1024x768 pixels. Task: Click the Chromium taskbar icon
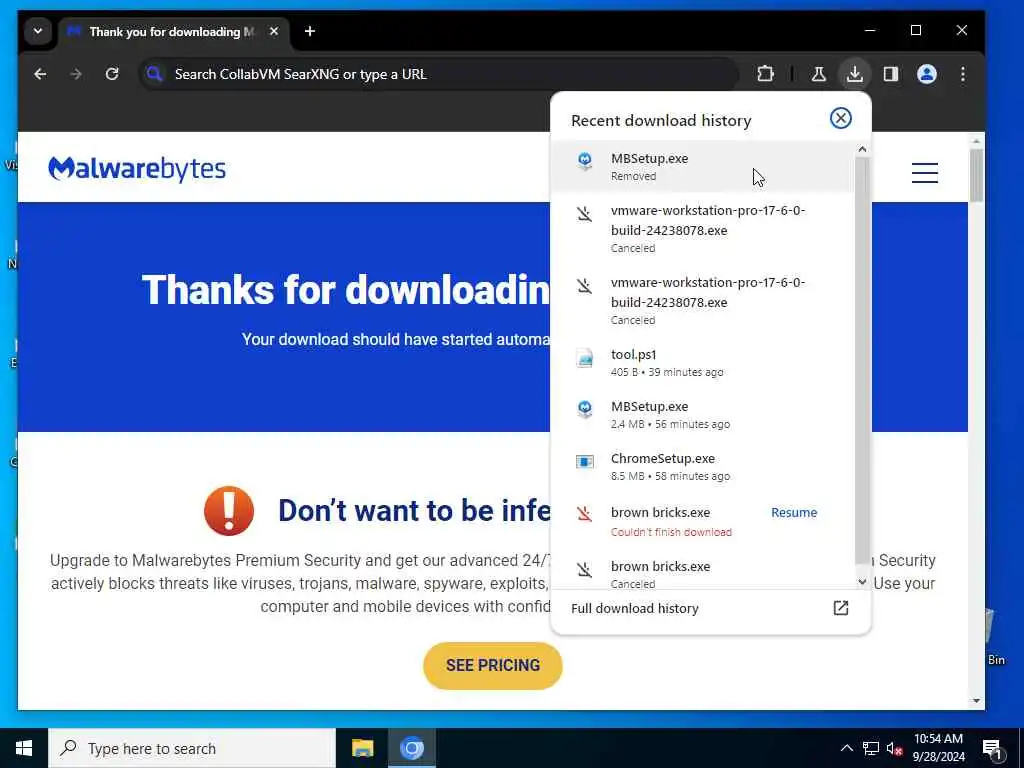[x=411, y=748]
